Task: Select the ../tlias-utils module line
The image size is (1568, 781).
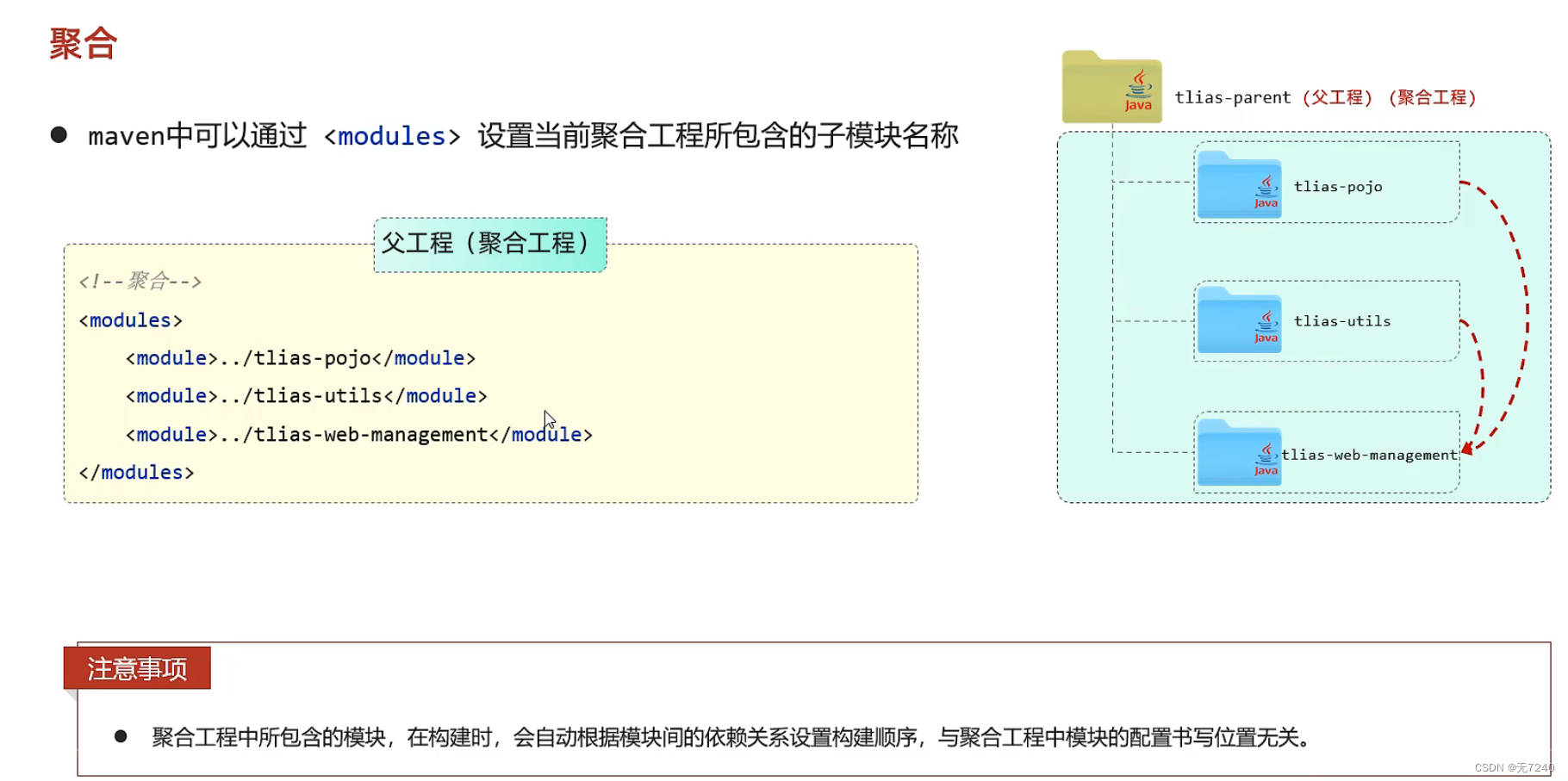Action: (307, 396)
